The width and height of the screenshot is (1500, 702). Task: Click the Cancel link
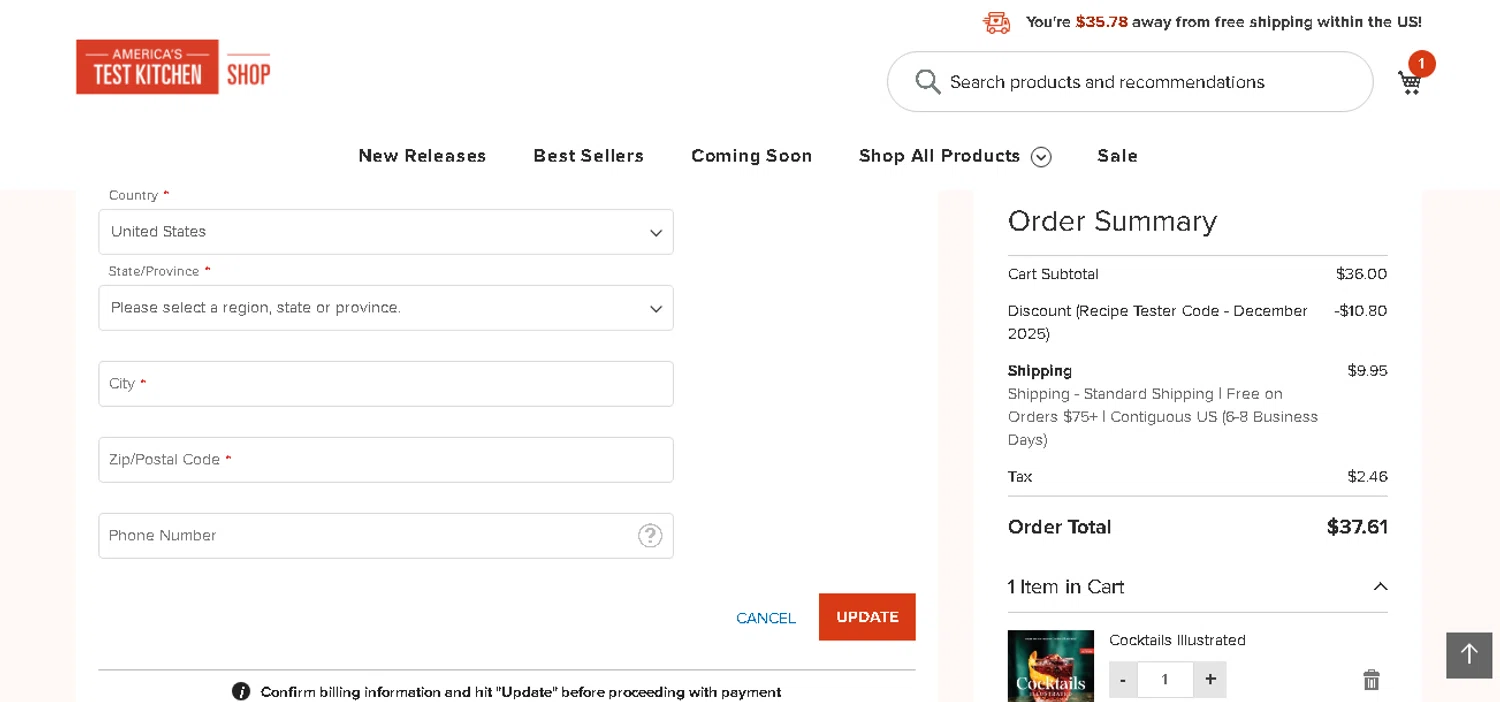tap(766, 618)
